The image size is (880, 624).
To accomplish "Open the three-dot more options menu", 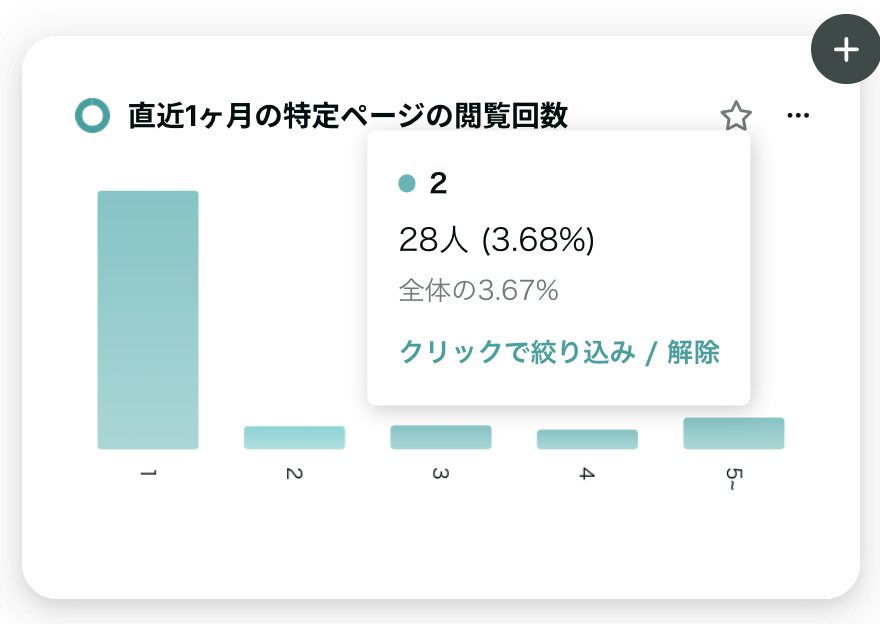I will pyautogui.click(x=798, y=116).
